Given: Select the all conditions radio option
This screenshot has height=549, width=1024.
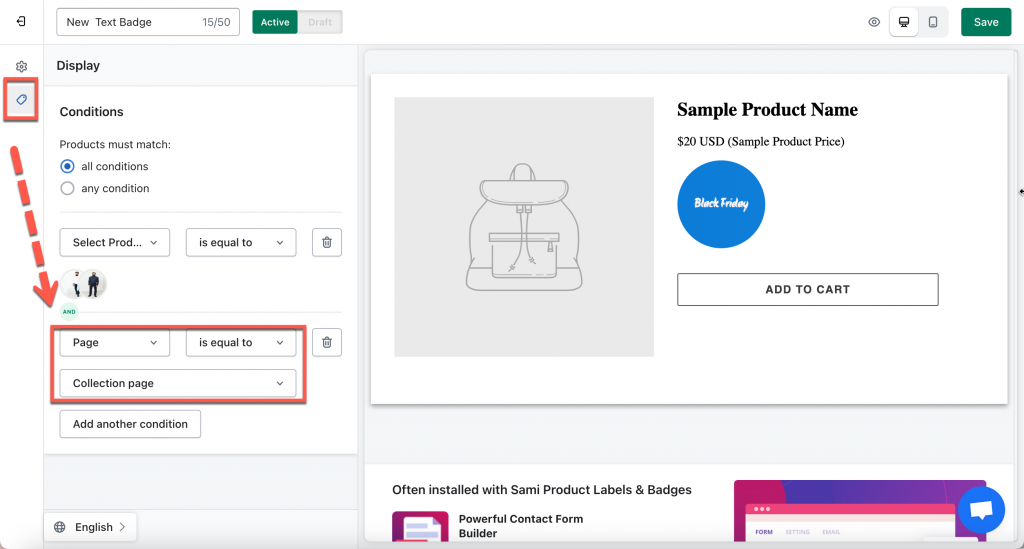Looking at the screenshot, I should (x=67, y=166).
